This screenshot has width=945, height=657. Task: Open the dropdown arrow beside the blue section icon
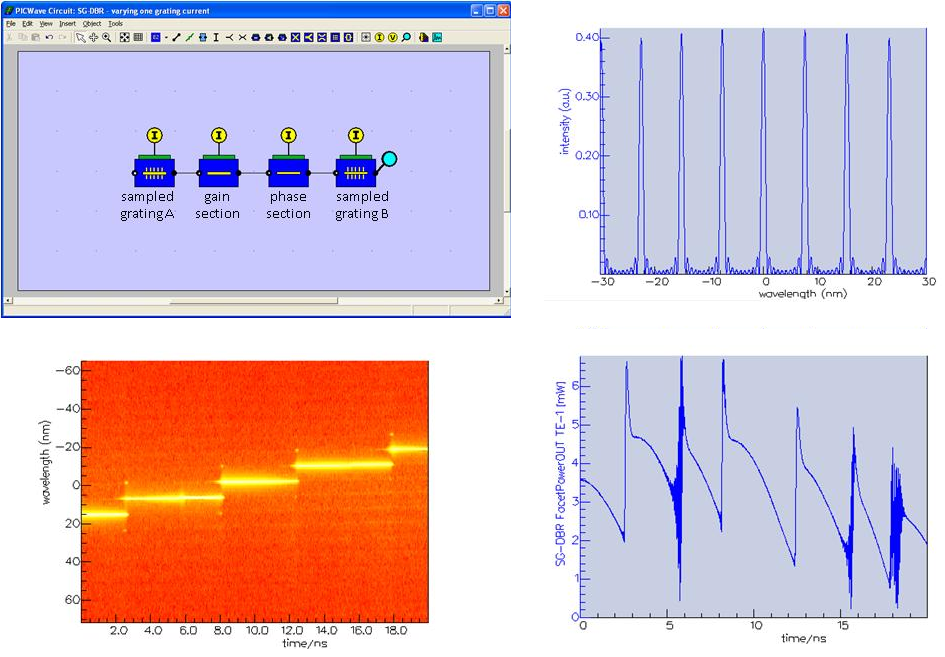point(166,37)
